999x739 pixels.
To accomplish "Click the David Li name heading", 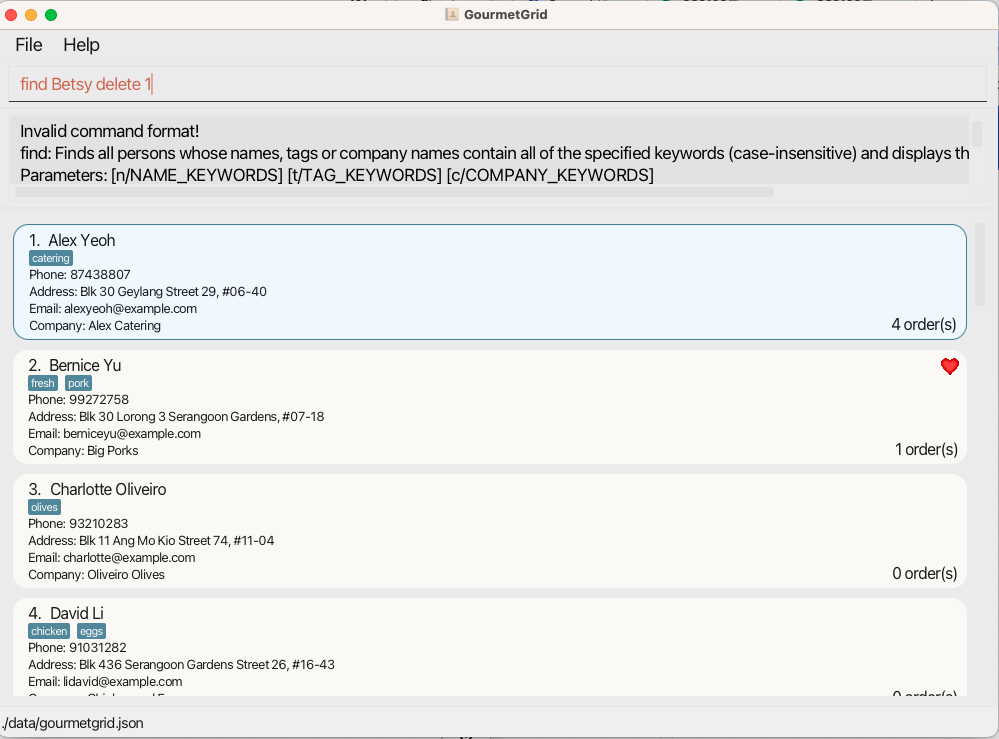I will tap(76, 613).
